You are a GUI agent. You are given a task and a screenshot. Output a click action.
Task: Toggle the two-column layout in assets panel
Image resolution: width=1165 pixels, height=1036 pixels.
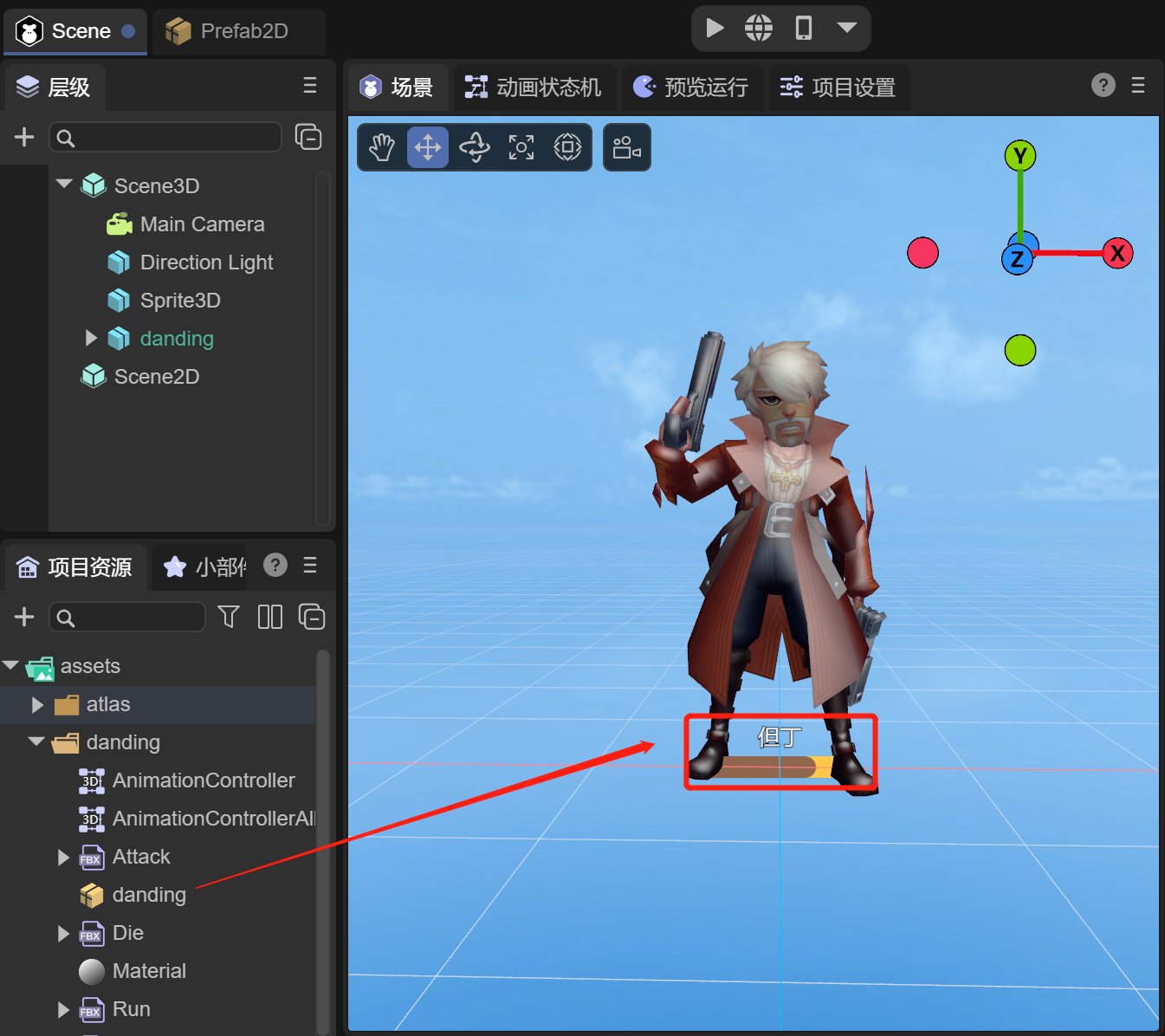pos(270,617)
